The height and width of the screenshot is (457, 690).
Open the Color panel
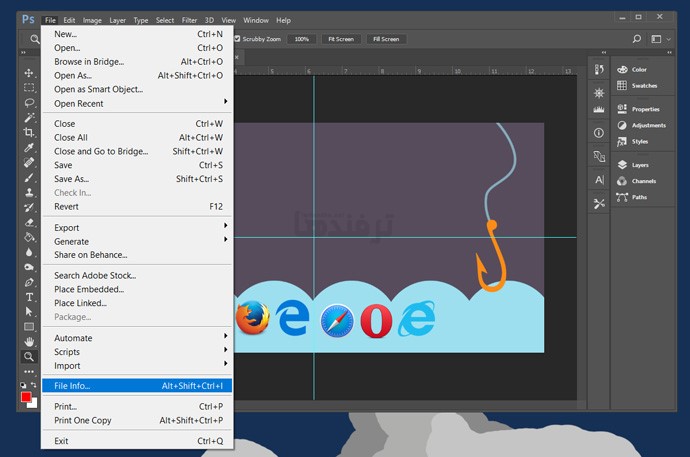632,69
